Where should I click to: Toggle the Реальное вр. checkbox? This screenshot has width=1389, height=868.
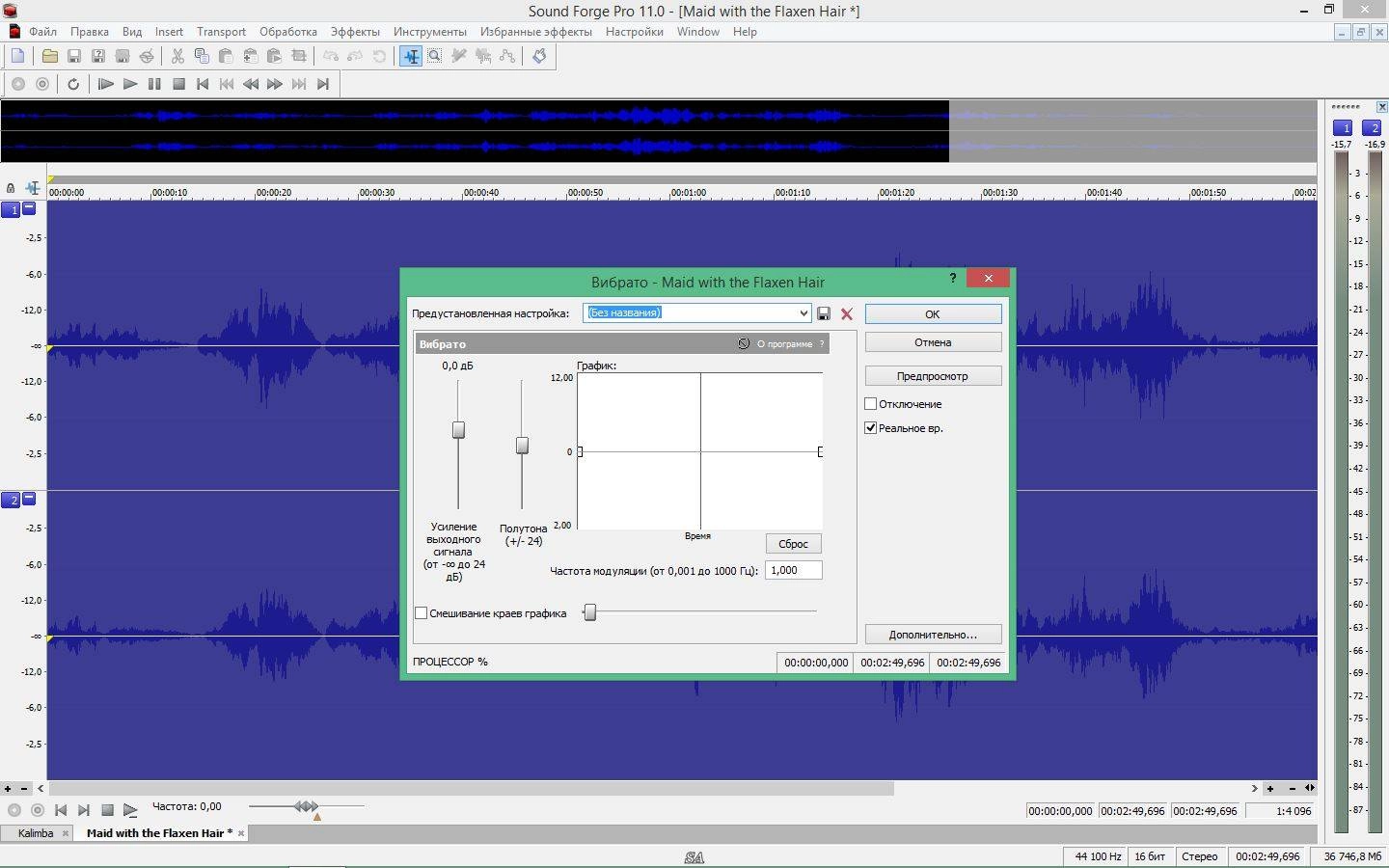tap(870, 428)
